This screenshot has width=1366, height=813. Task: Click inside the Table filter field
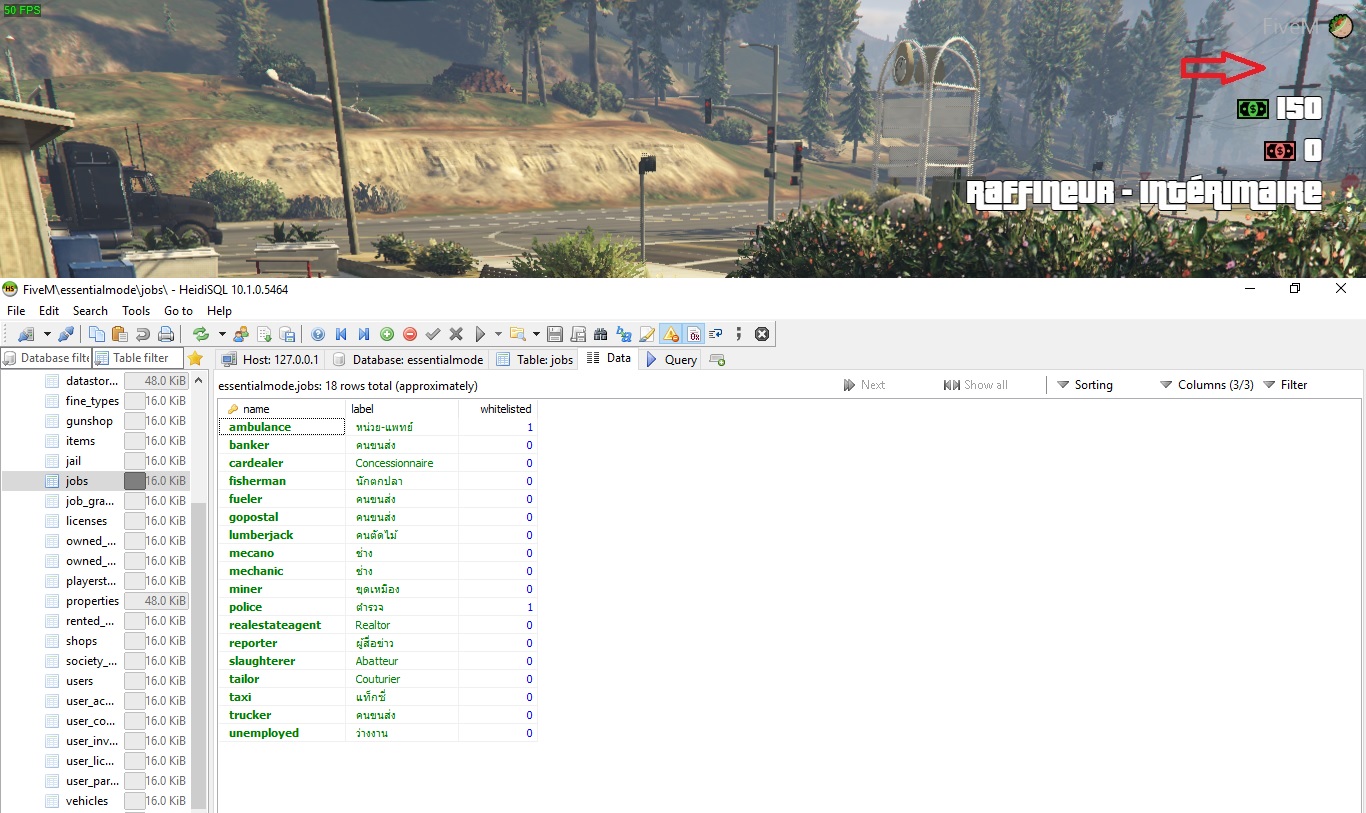click(140, 358)
